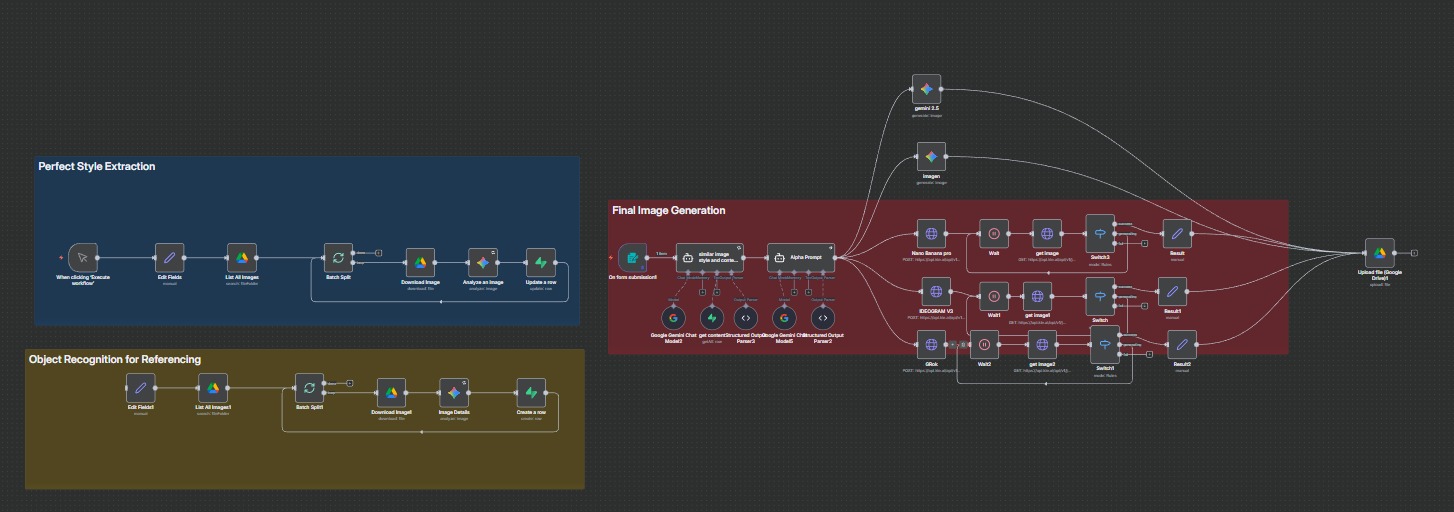Delete the GRok to Wait2 connection

point(962,344)
